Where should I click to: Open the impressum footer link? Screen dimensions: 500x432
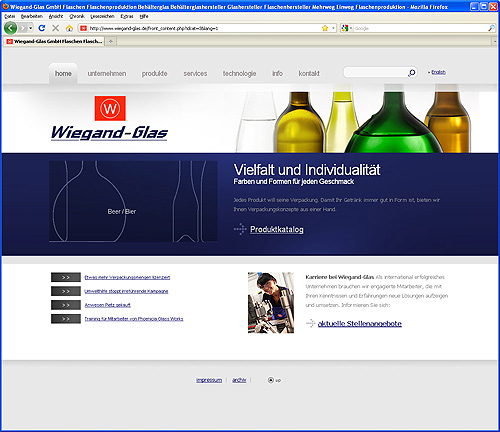point(209,380)
